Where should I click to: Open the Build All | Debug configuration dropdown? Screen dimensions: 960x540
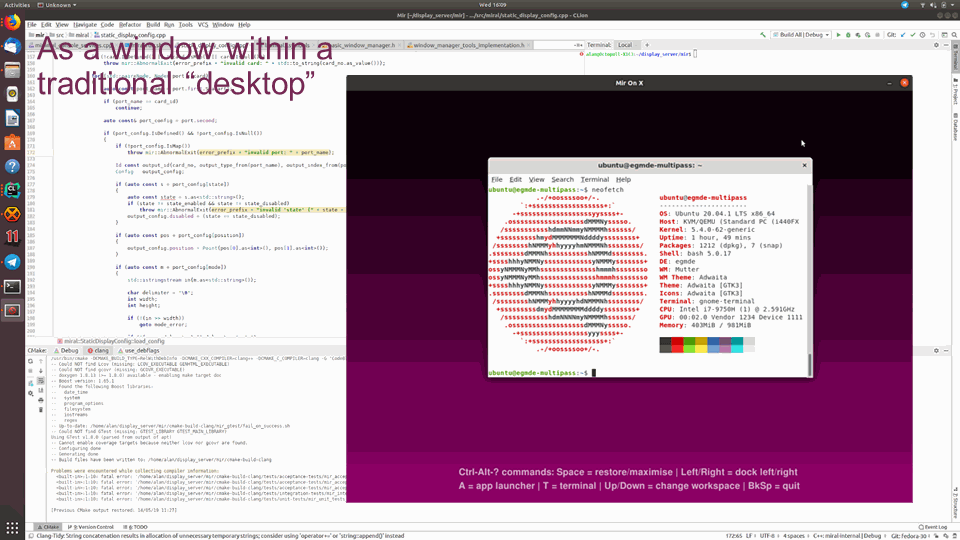point(801,34)
